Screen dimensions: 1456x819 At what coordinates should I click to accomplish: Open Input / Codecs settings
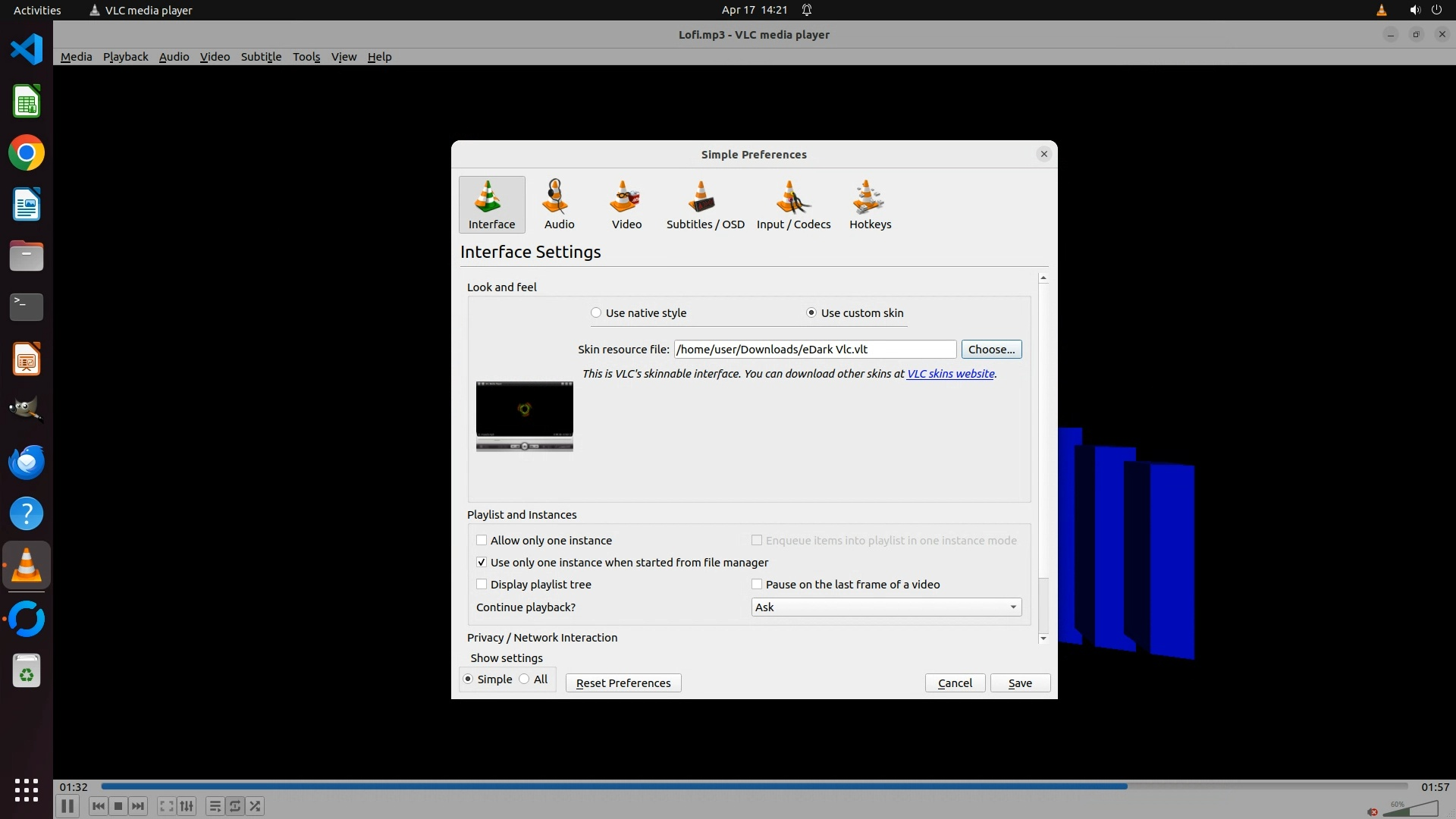point(793,205)
